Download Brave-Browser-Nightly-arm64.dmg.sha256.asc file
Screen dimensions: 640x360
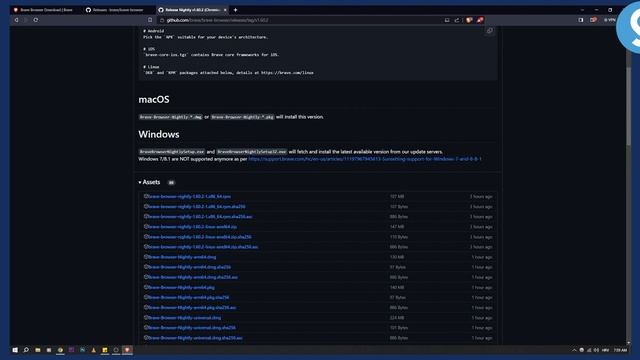coord(193,277)
